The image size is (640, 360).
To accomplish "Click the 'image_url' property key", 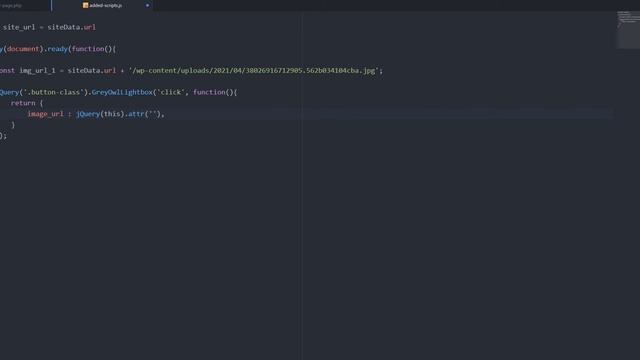I will pyautogui.click(x=45, y=114).
